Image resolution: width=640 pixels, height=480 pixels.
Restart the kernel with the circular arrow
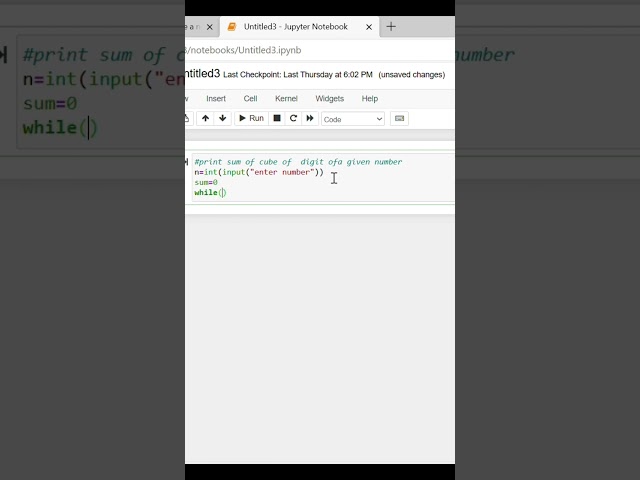[x=293, y=118]
